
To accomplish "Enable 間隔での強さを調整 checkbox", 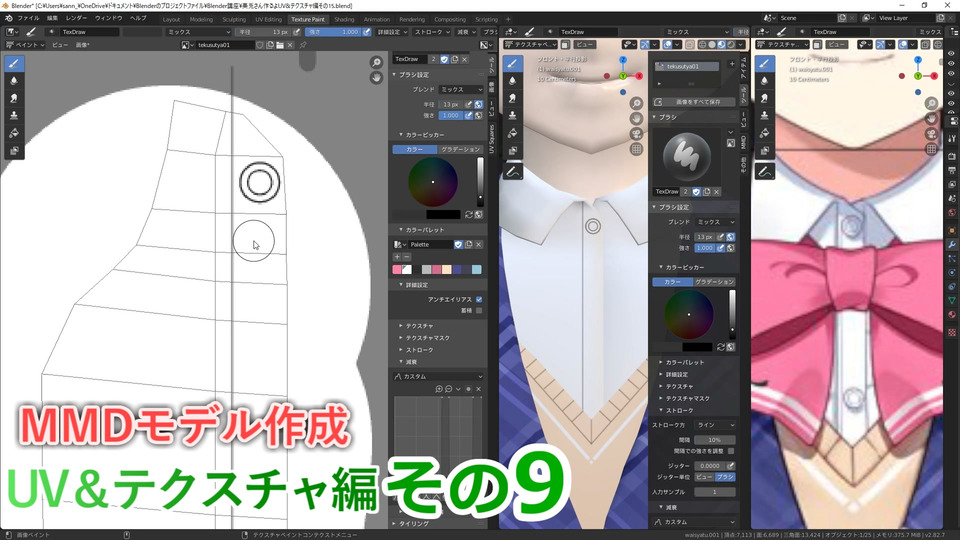I will (x=731, y=451).
